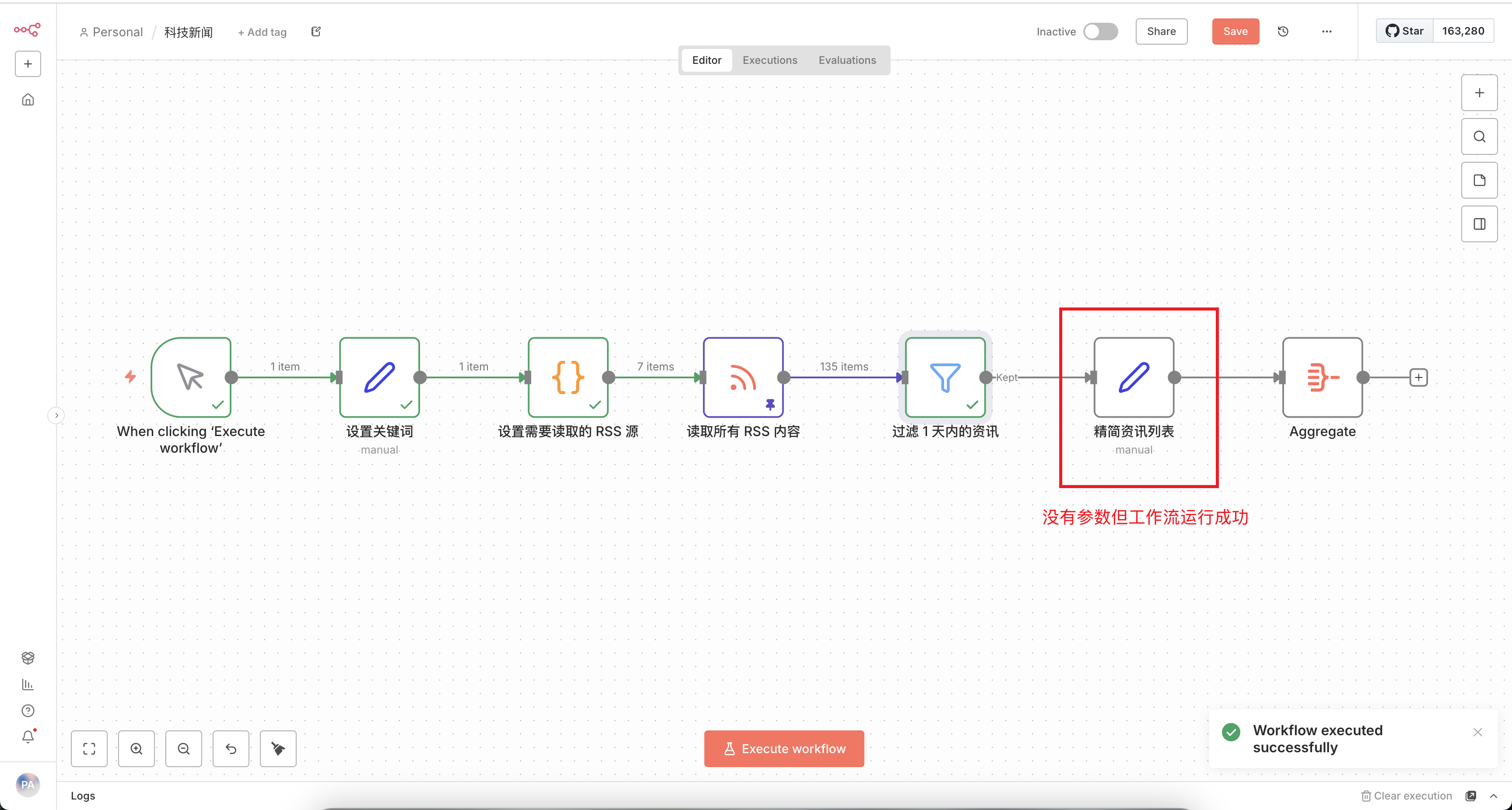
Task: Click the zoom in magnifier icon
Action: pyautogui.click(x=136, y=748)
